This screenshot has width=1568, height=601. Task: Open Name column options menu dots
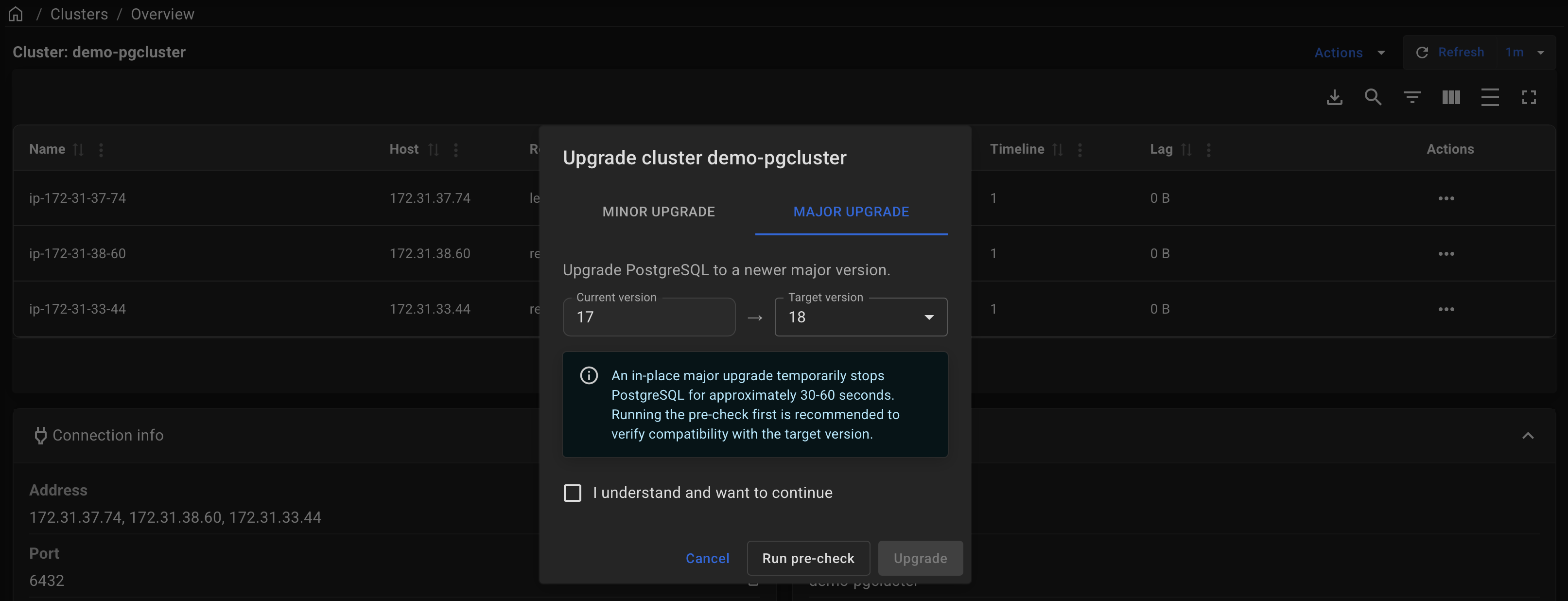tap(101, 150)
